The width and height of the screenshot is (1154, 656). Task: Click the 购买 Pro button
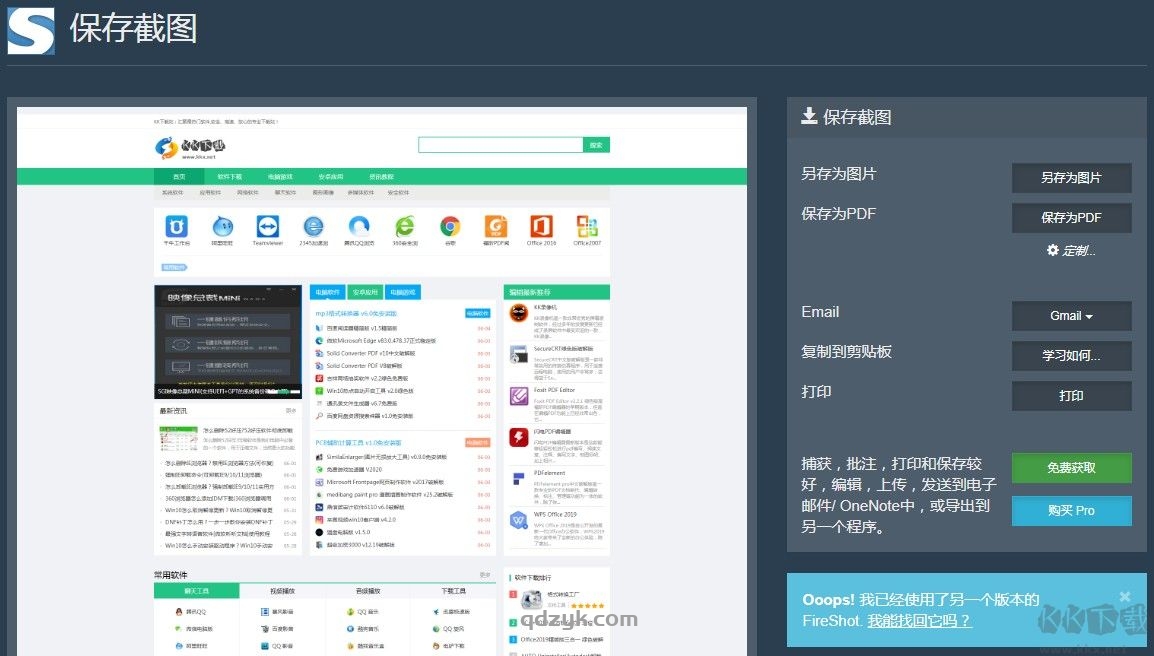[1071, 511]
